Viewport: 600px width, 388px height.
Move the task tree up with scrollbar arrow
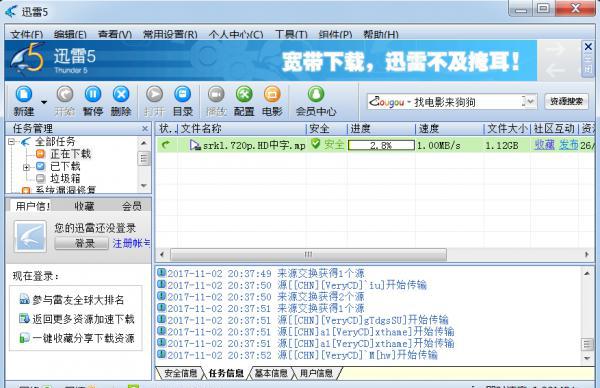(x=144, y=143)
